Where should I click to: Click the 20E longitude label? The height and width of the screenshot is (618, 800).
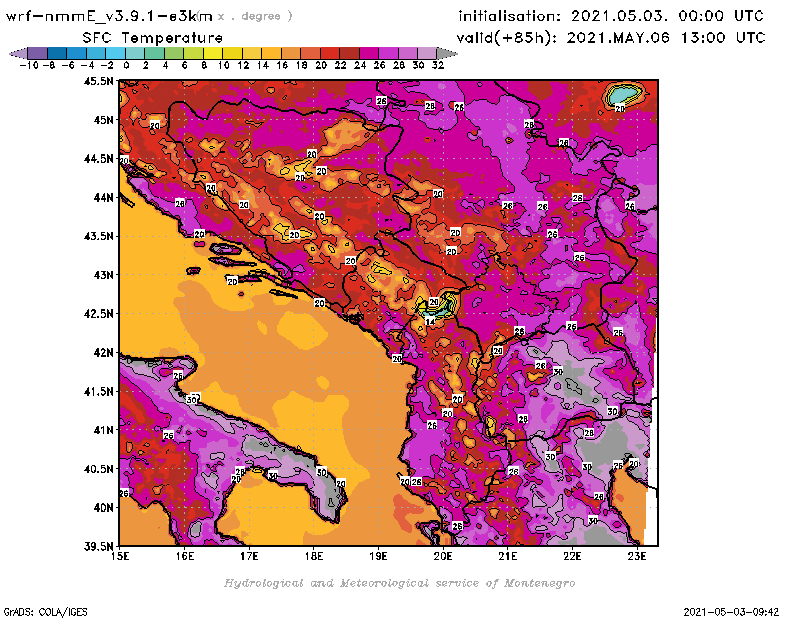coord(443,556)
